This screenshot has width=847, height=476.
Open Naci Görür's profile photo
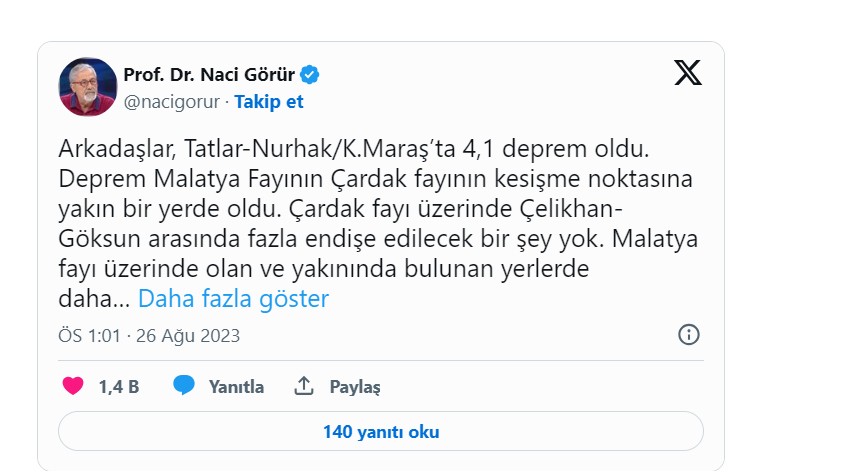click(88, 87)
